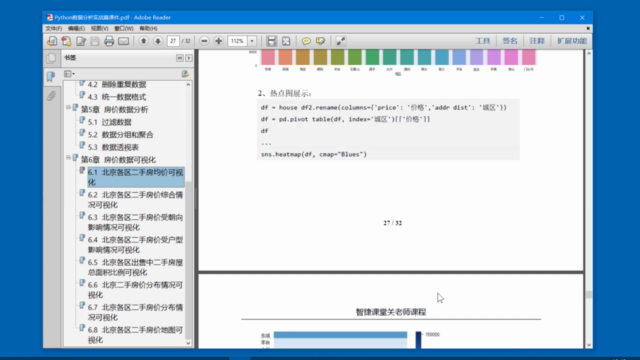This screenshot has width=640, height=360.
Task: Collapse the 第6章 bookmark node
Action: click(68, 158)
